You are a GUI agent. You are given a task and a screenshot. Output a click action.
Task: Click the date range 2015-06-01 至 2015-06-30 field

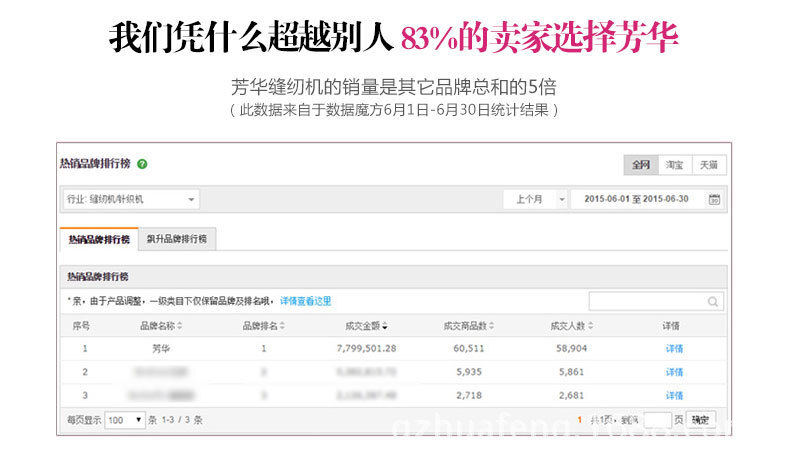click(636, 199)
